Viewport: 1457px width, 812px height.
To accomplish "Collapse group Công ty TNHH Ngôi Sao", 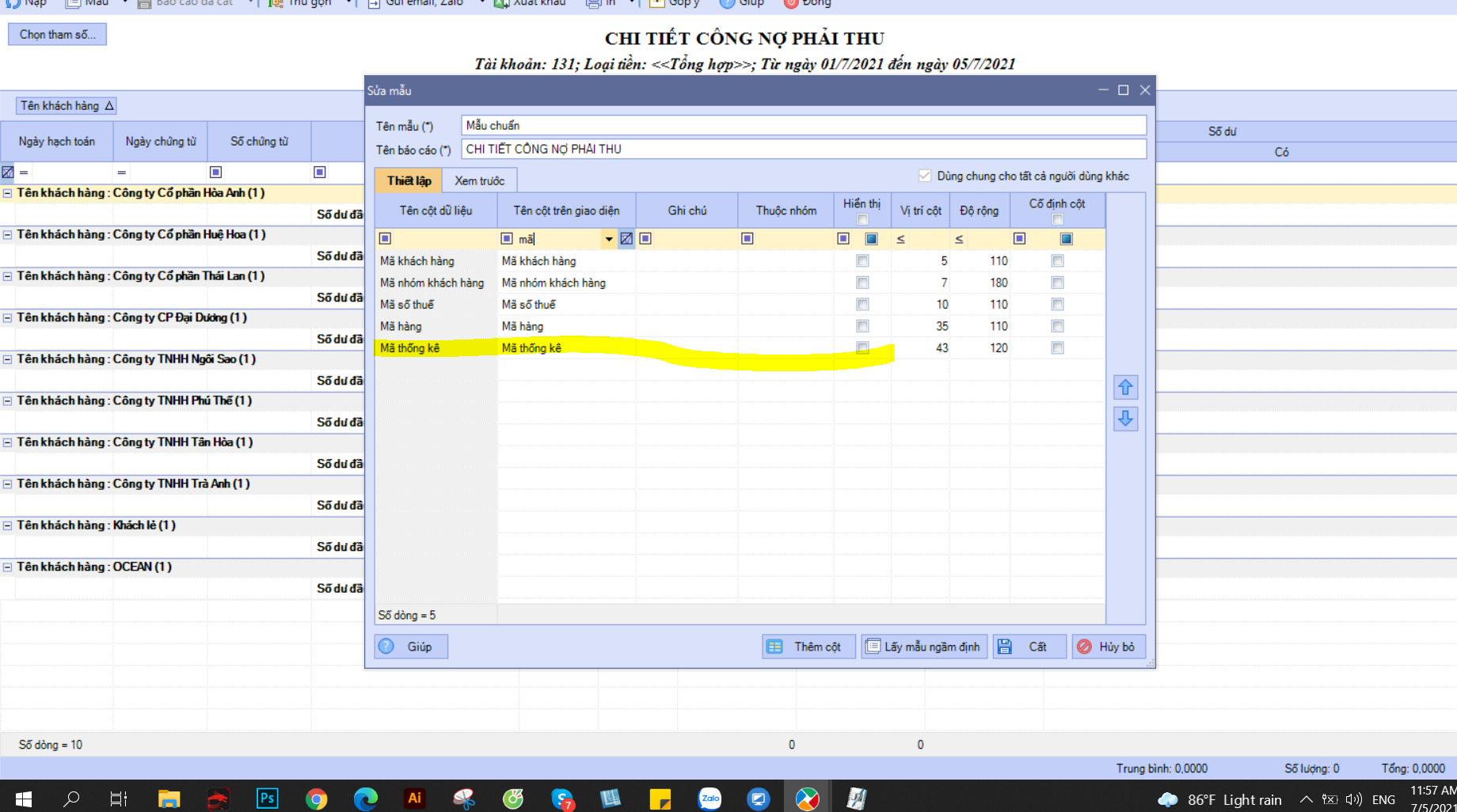I will click(x=7, y=359).
